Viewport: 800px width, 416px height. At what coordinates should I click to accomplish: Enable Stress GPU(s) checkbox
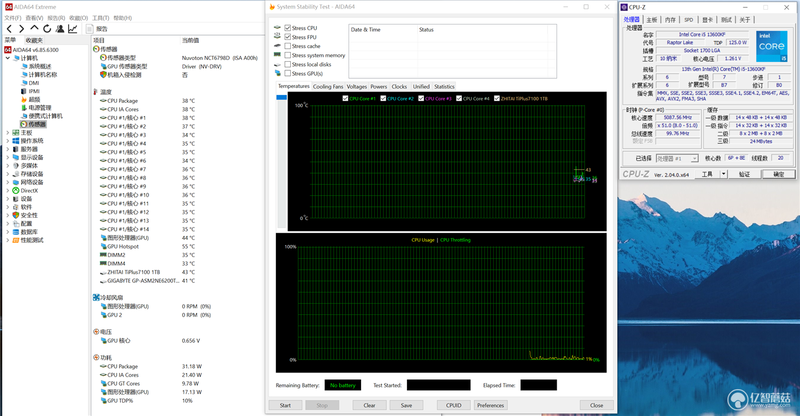[x=288, y=74]
